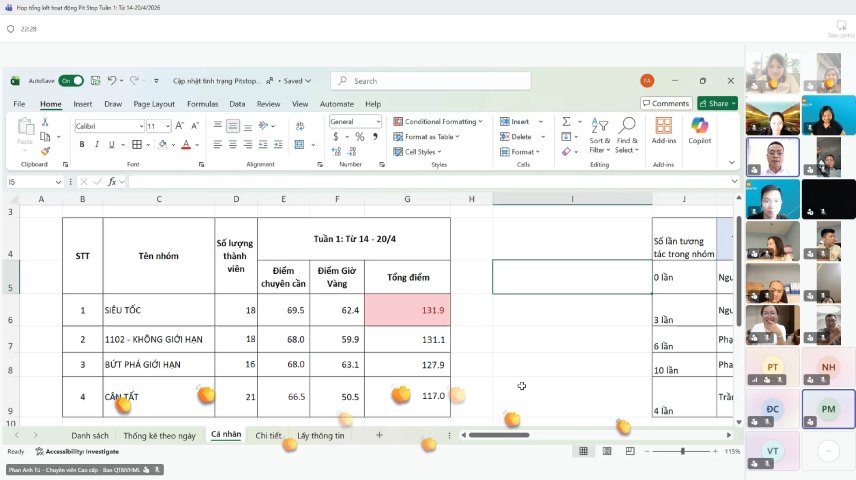Open the Thống kê theo ngày sheet
Screen dimensions: 856x480
[159, 435]
